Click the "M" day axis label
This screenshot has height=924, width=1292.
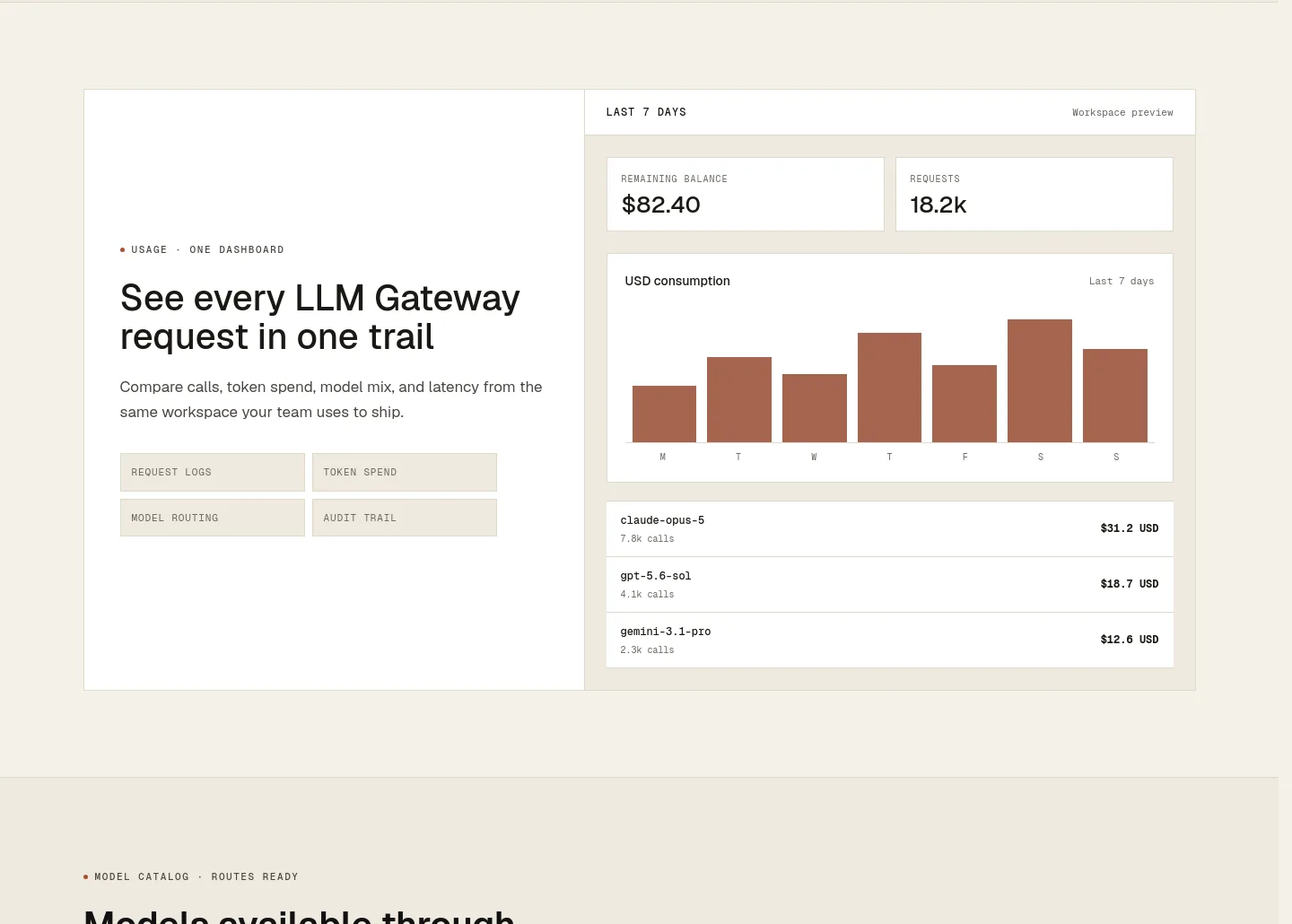pos(663,457)
